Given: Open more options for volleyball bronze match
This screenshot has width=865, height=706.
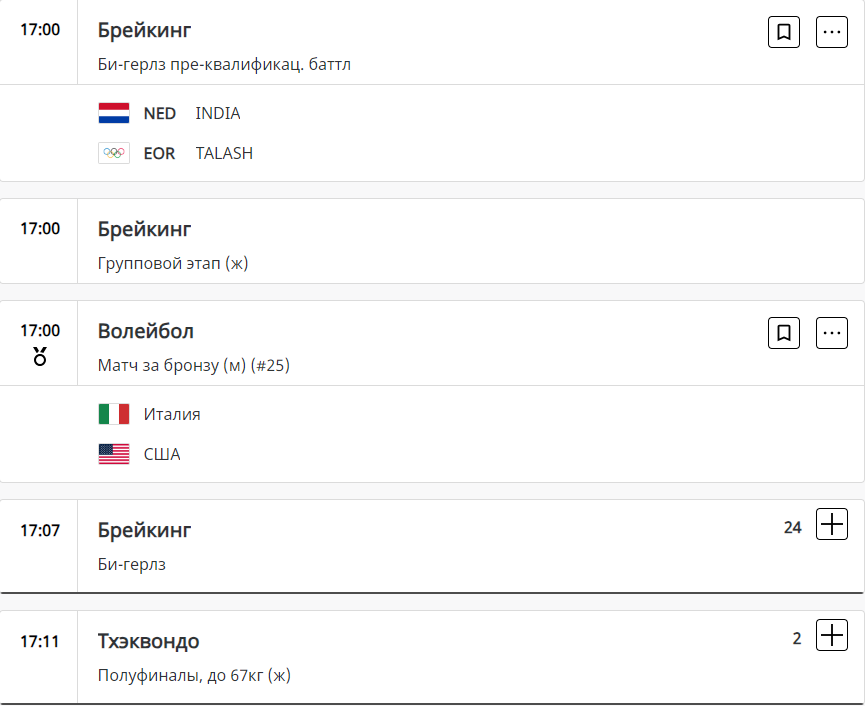Looking at the screenshot, I should (x=832, y=333).
